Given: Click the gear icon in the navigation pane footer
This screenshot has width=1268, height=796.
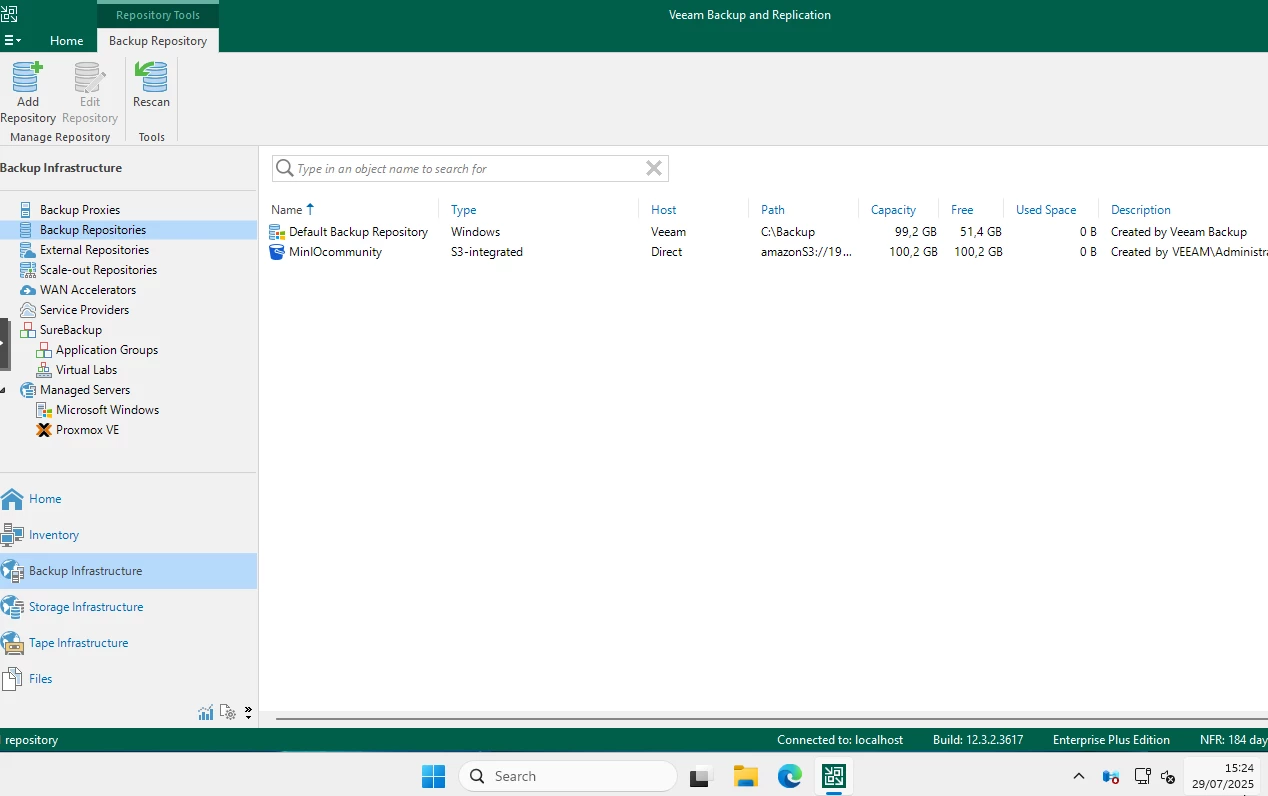Looking at the screenshot, I should pyautogui.click(x=228, y=713).
